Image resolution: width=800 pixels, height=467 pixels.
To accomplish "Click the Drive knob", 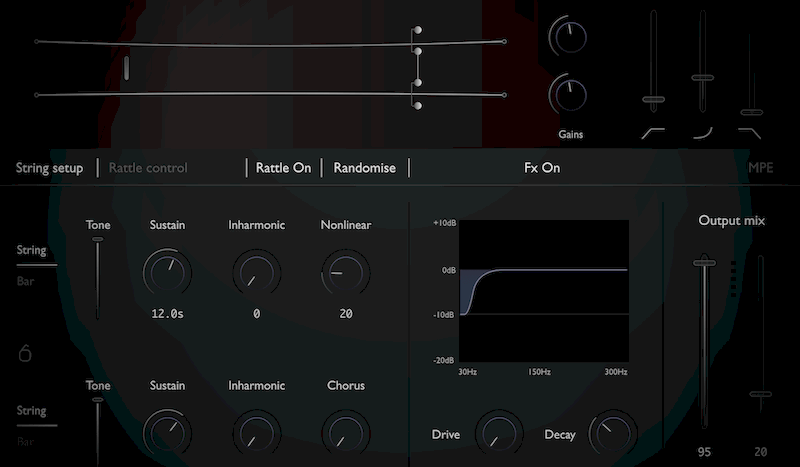I will click(x=499, y=433).
